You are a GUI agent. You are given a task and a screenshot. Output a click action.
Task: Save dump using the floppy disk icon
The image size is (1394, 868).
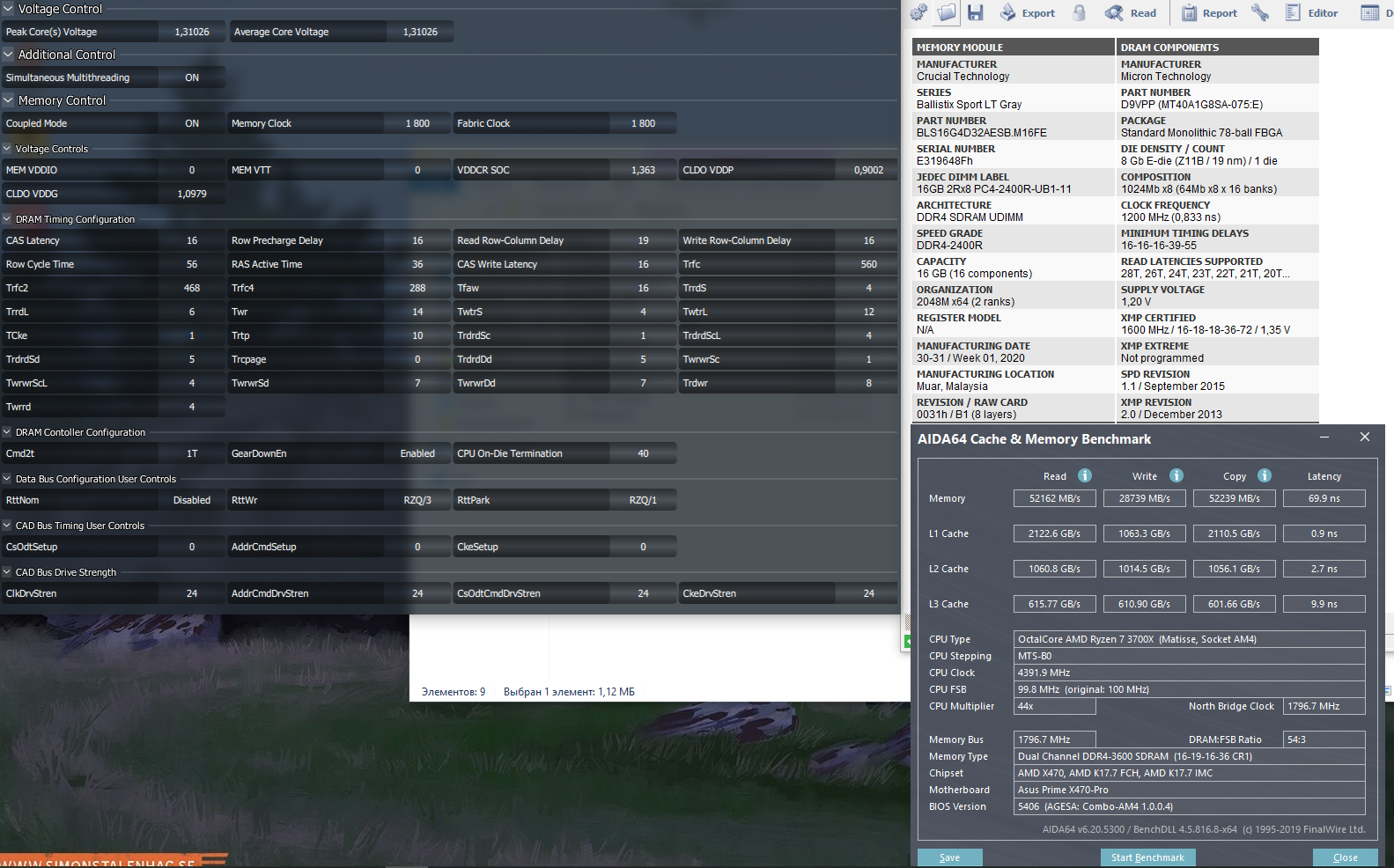975,12
